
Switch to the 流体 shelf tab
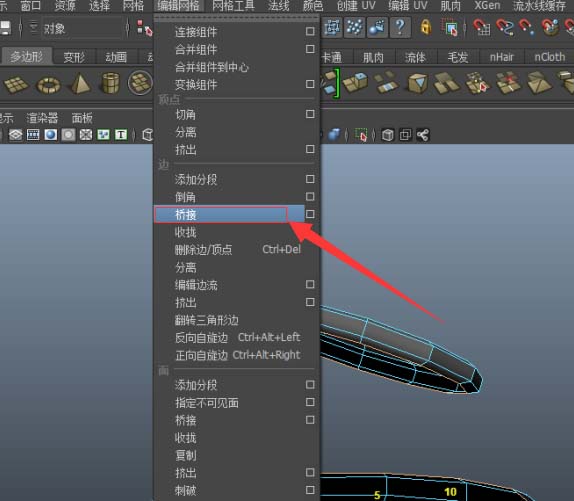(415, 57)
